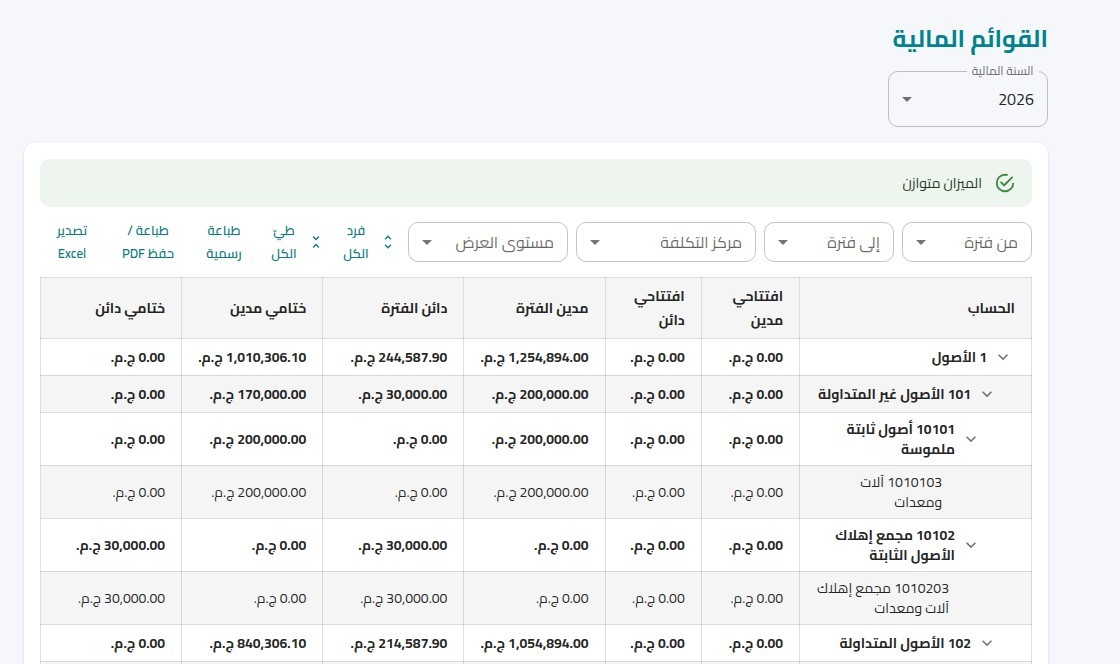Click the 840,306.10 value in row 102
The image size is (1120, 664).
(x=258, y=644)
